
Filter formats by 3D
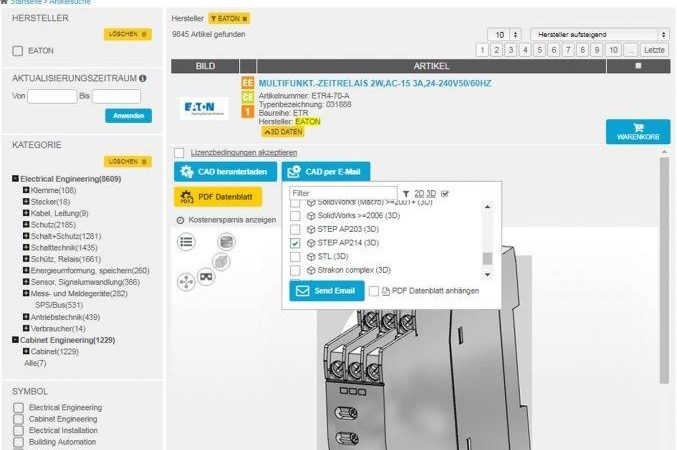coord(431,194)
